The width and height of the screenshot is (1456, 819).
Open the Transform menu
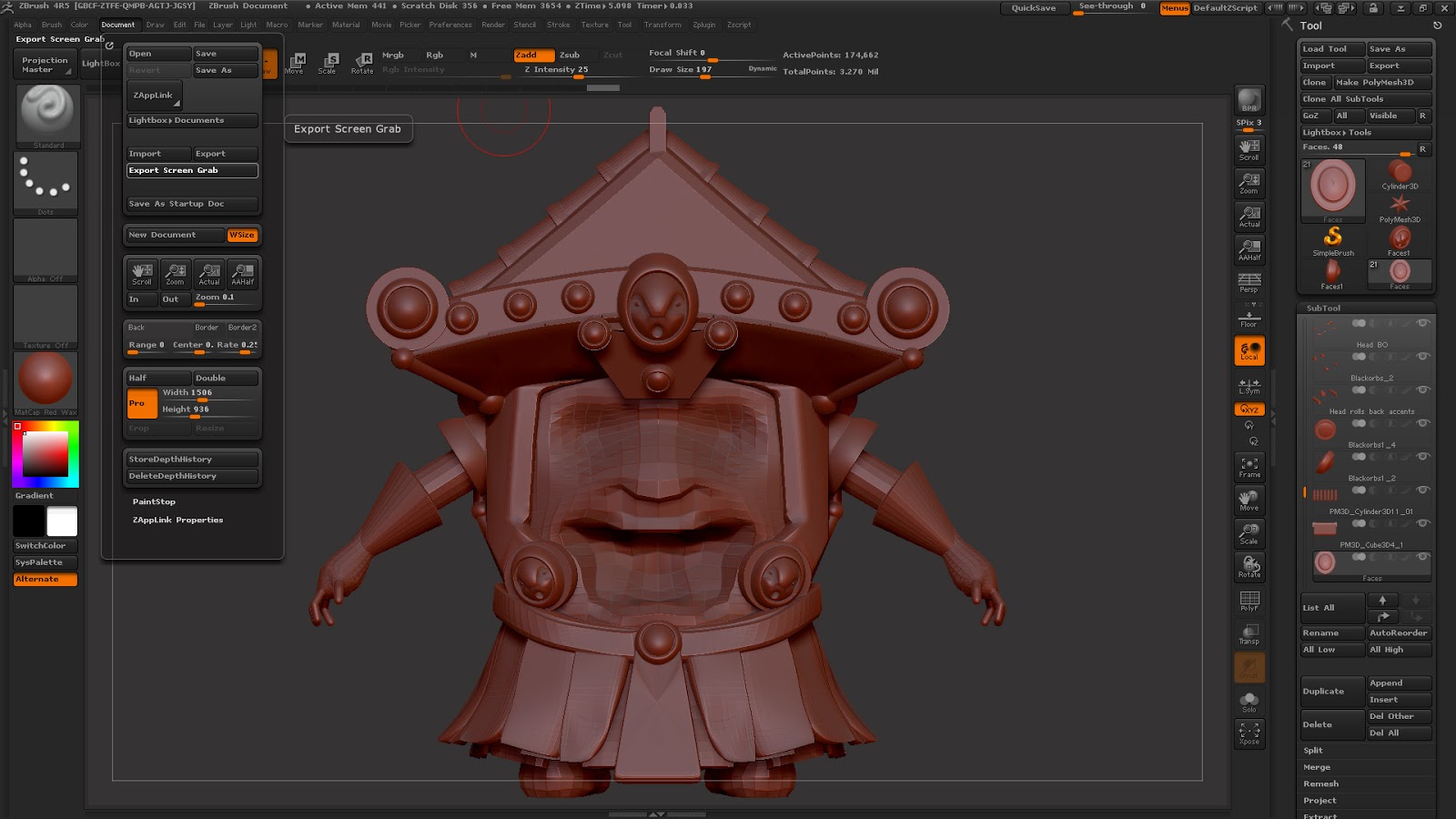pos(662,25)
